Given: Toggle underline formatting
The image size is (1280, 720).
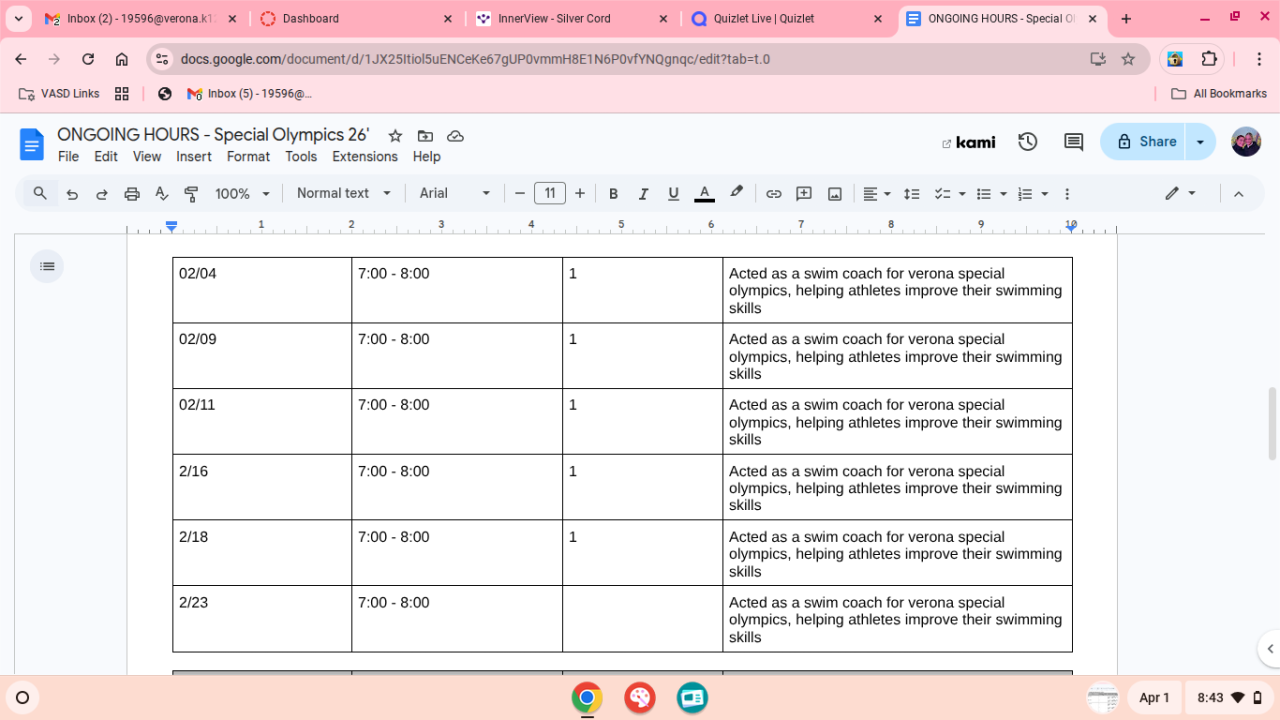Looking at the screenshot, I should tap(673, 194).
